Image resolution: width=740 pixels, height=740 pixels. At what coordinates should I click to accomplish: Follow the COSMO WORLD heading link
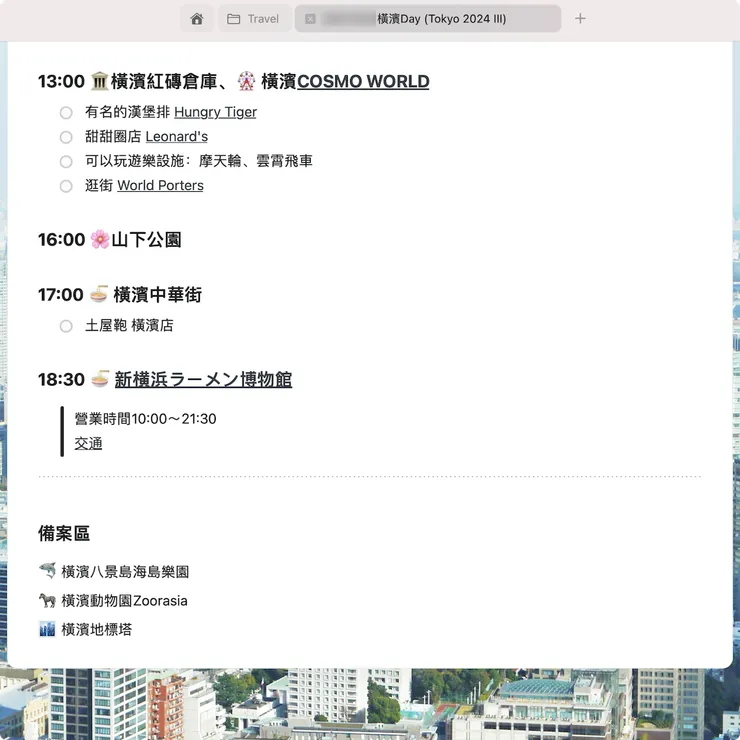(x=363, y=81)
